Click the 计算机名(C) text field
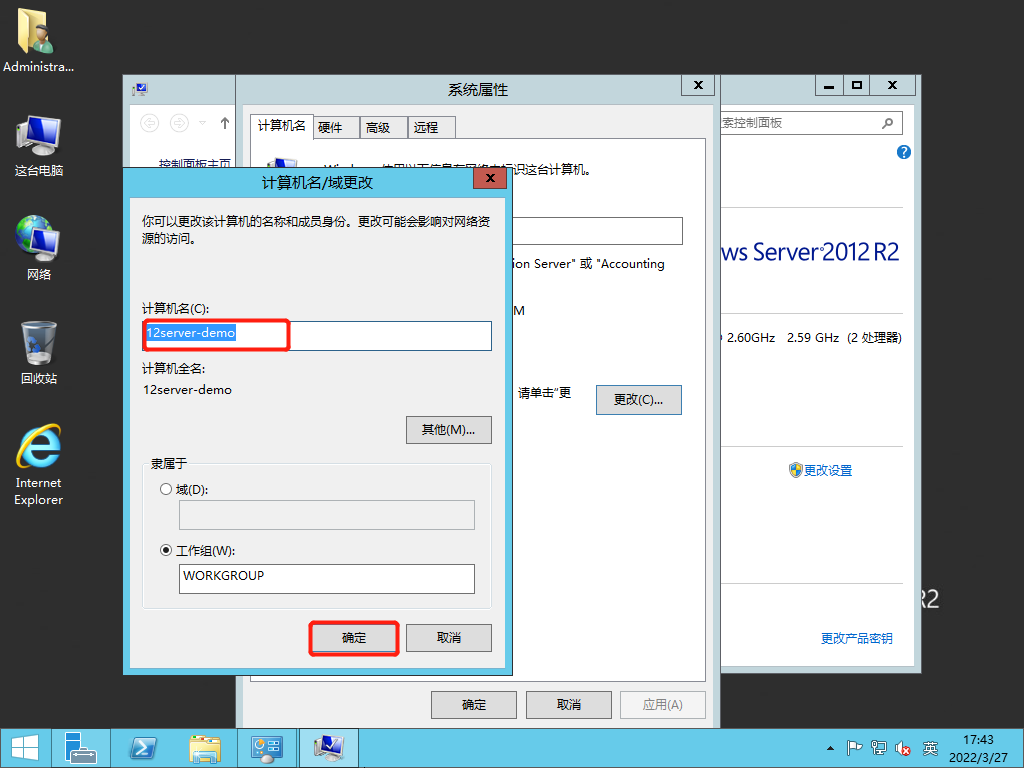Screen dimensions: 1024x768 coord(317,336)
